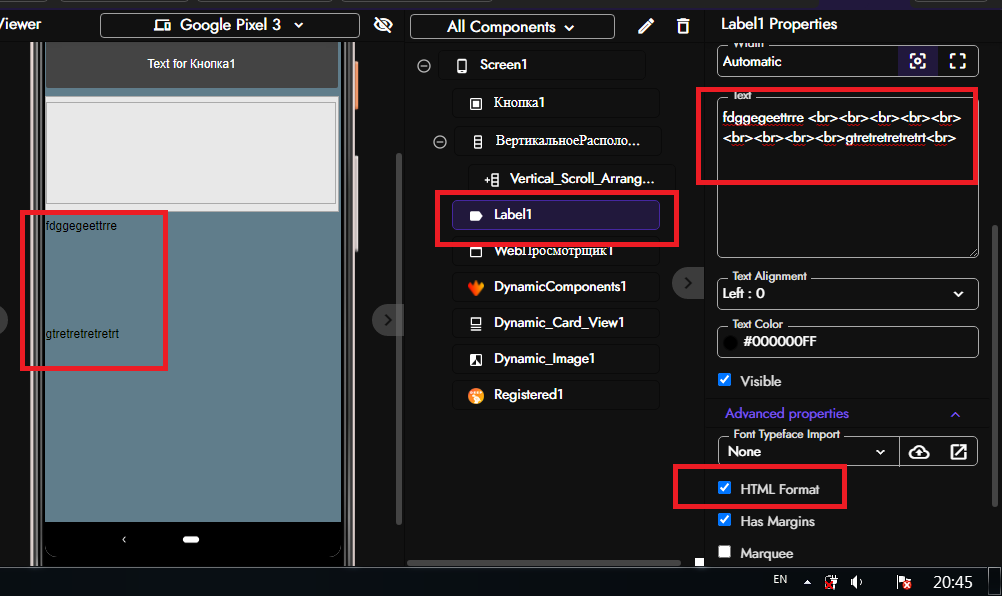Tap the phone preview home pill
The width and height of the screenshot is (1002, 596).
tap(191, 539)
